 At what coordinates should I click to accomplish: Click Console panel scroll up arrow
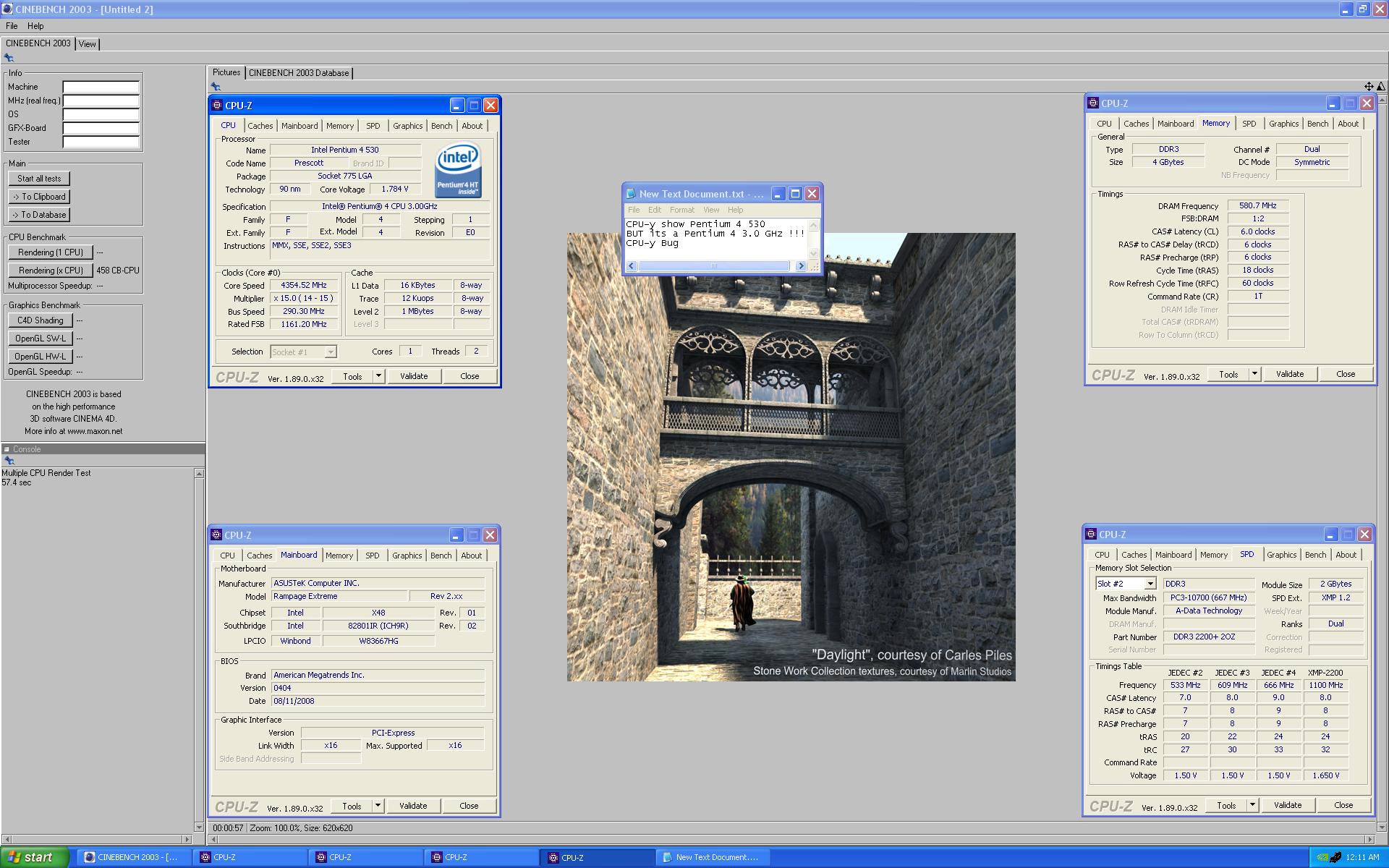199,473
